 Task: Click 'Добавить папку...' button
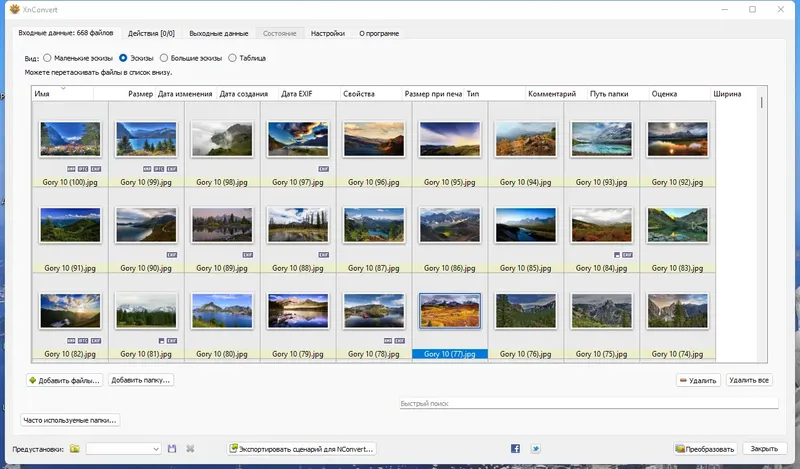coord(141,380)
